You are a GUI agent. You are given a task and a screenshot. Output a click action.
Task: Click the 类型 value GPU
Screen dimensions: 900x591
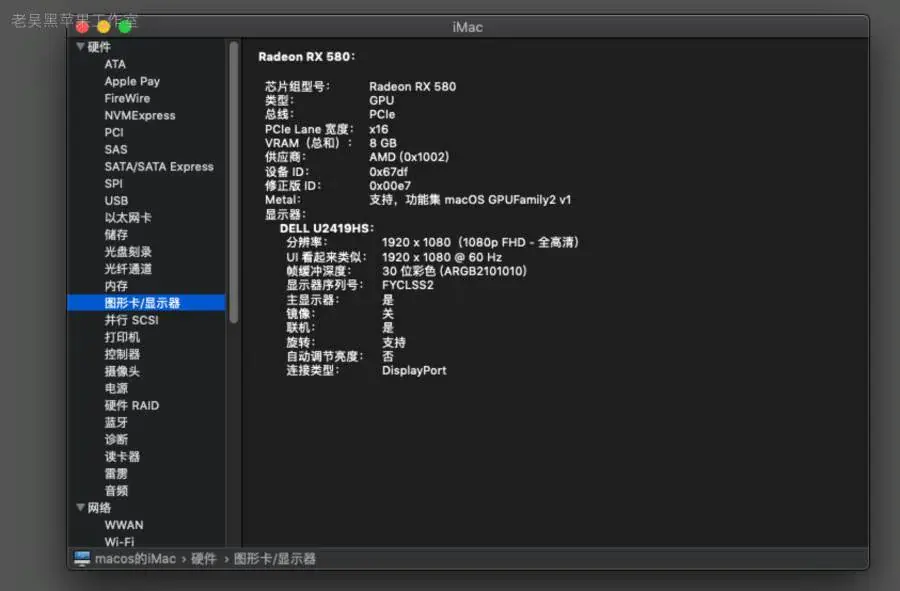pyautogui.click(x=381, y=100)
